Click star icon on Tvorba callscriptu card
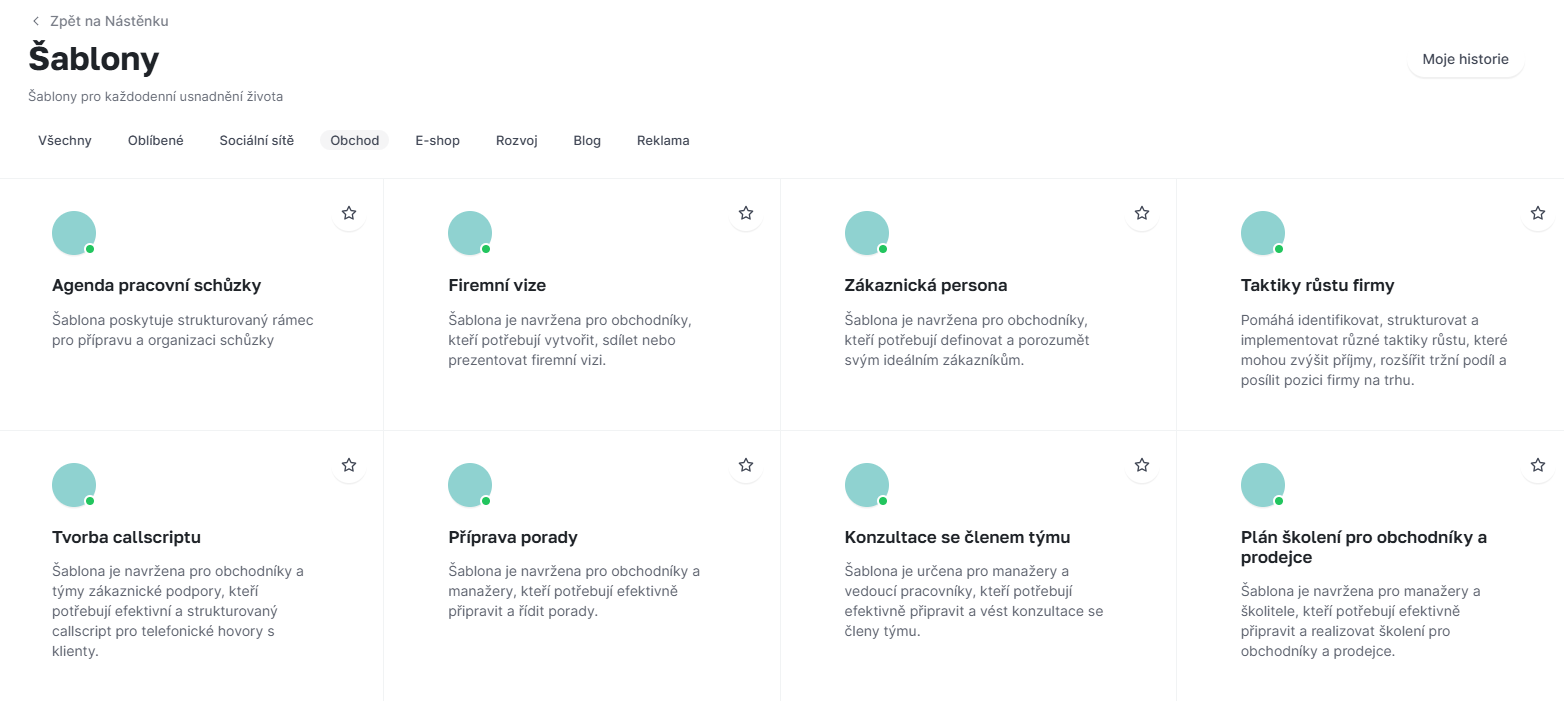 click(349, 465)
